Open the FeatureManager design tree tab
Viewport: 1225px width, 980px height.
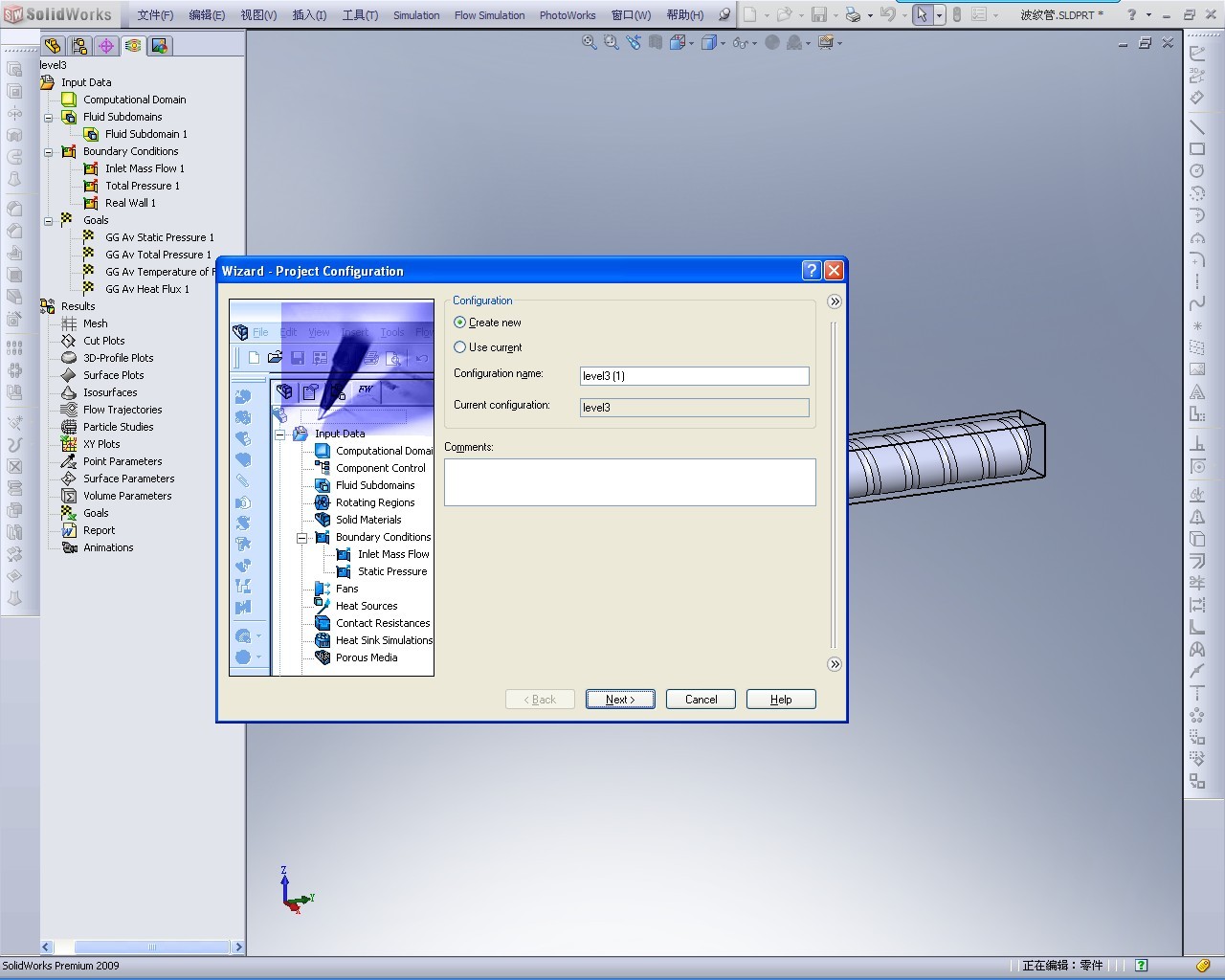point(53,46)
